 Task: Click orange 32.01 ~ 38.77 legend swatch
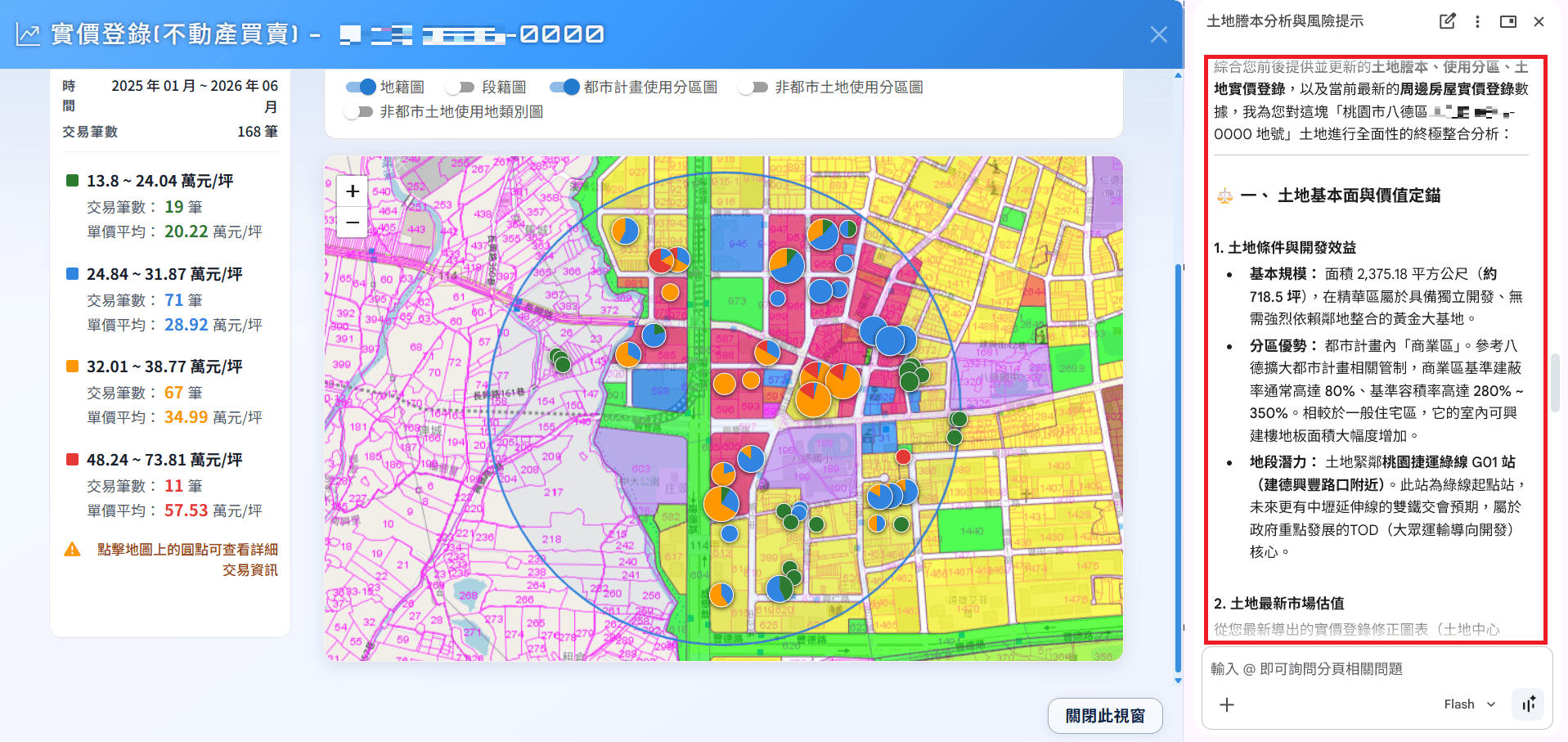73,366
